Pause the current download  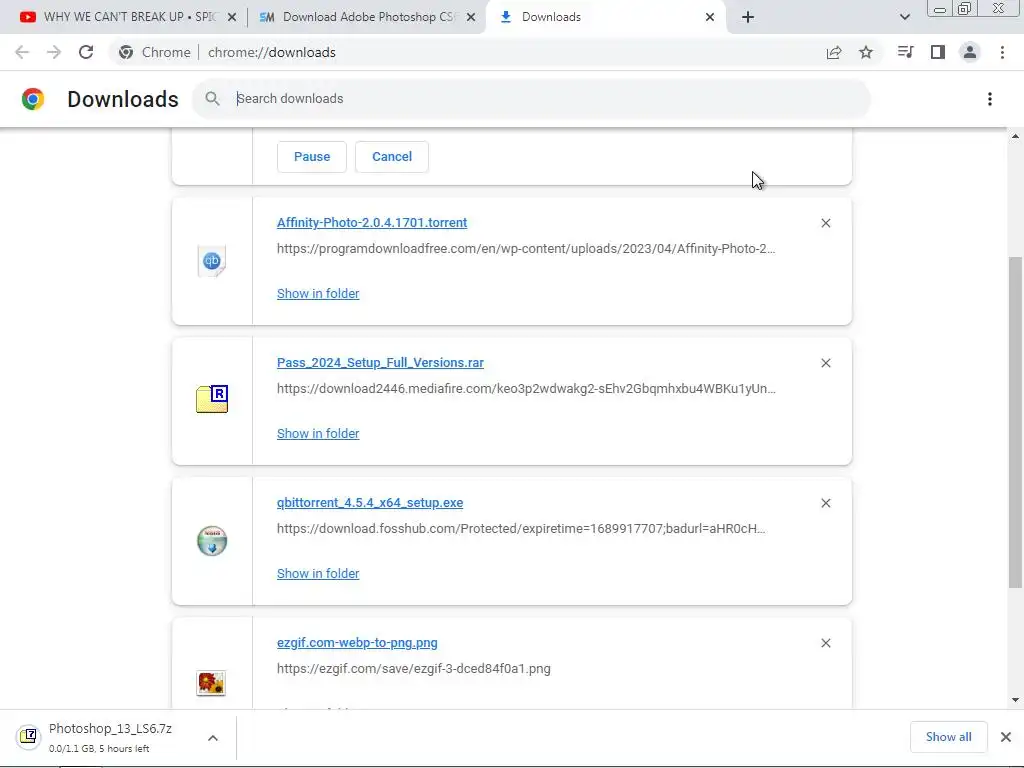tap(312, 156)
